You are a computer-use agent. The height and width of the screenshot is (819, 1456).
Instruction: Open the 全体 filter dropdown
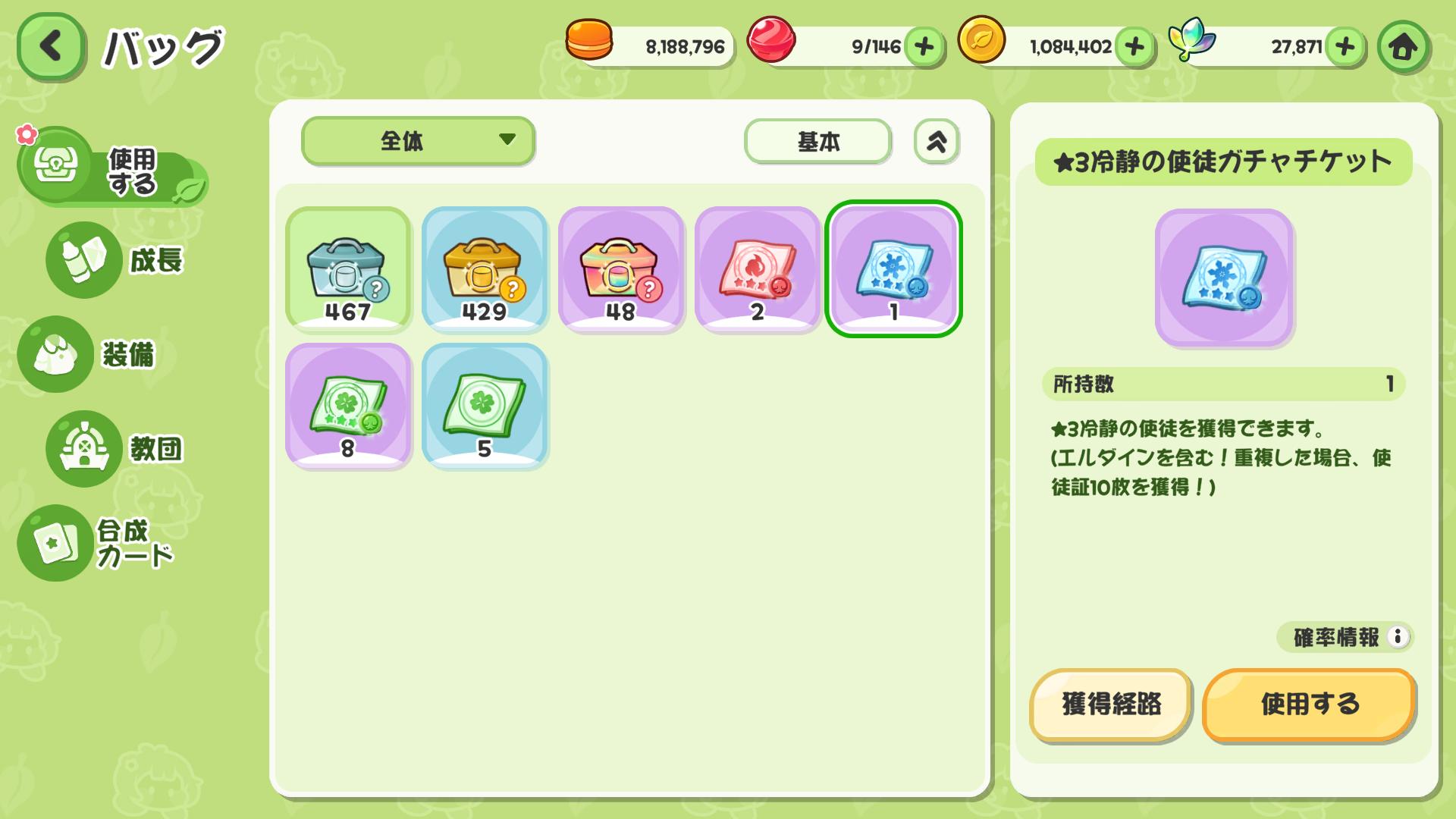point(418,141)
